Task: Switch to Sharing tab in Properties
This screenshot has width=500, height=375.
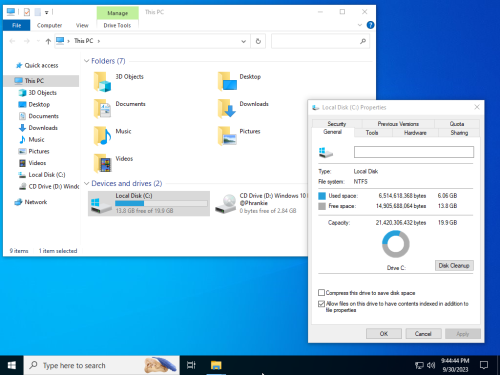Action: pyautogui.click(x=459, y=133)
